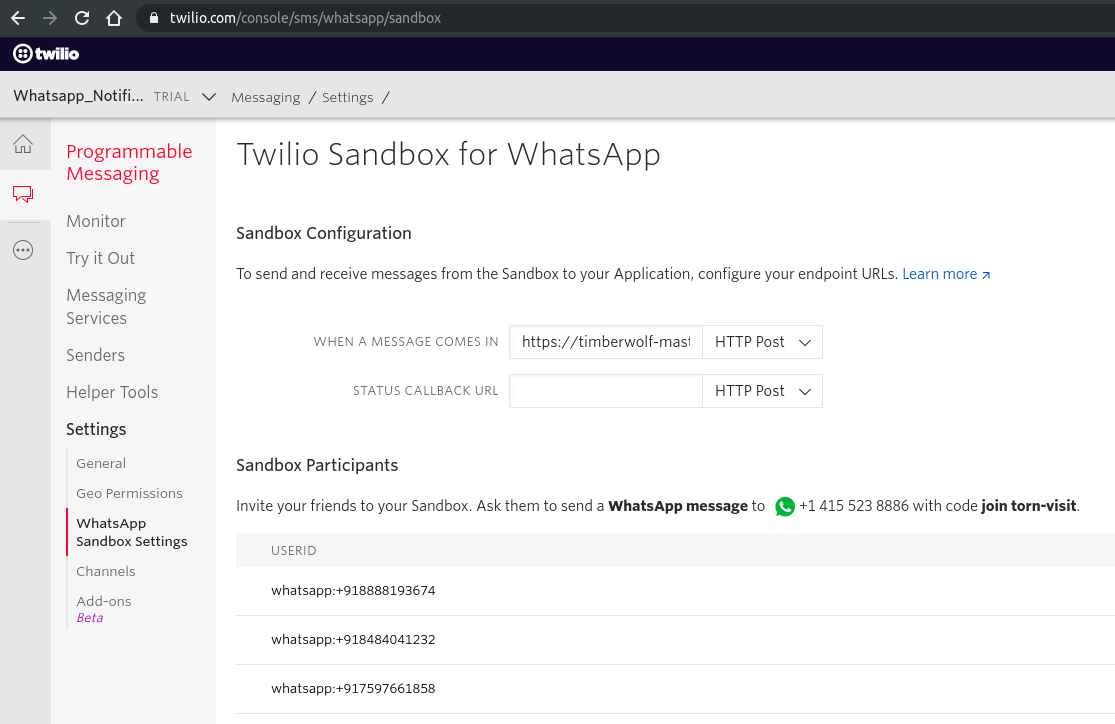Viewport: 1115px width, 724px height.
Task: Click the When A Message Comes In URL field
Action: 606,342
